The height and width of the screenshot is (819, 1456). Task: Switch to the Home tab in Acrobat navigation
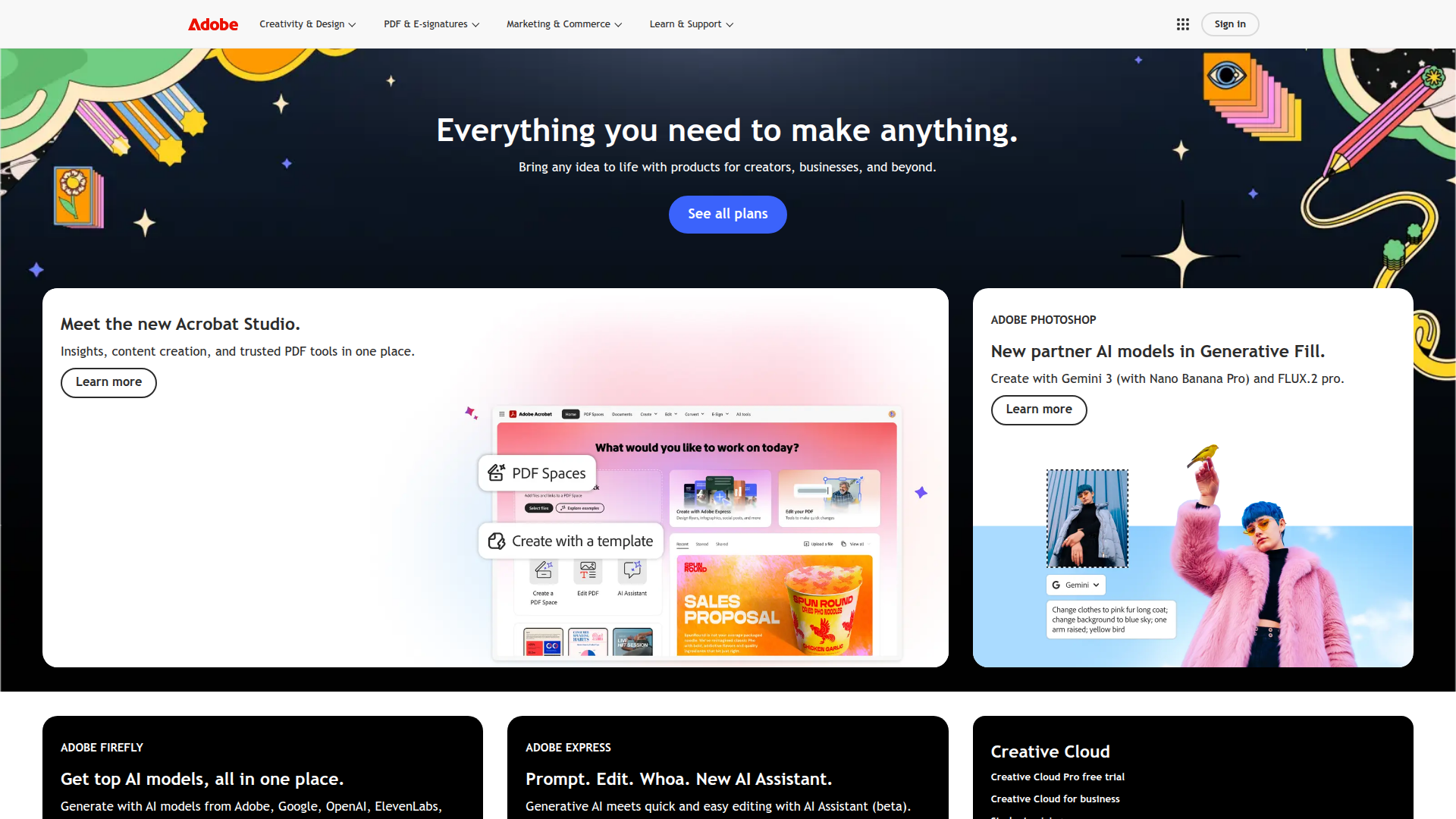pos(570,414)
